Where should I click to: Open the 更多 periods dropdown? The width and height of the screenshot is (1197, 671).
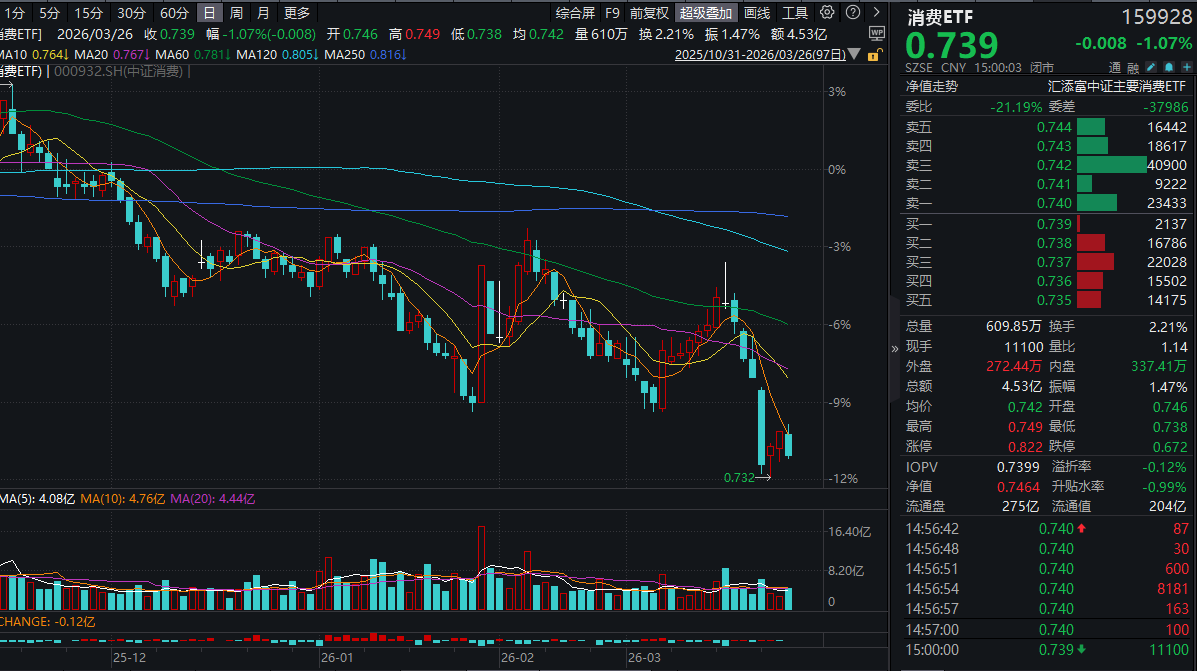pyautogui.click(x=297, y=13)
